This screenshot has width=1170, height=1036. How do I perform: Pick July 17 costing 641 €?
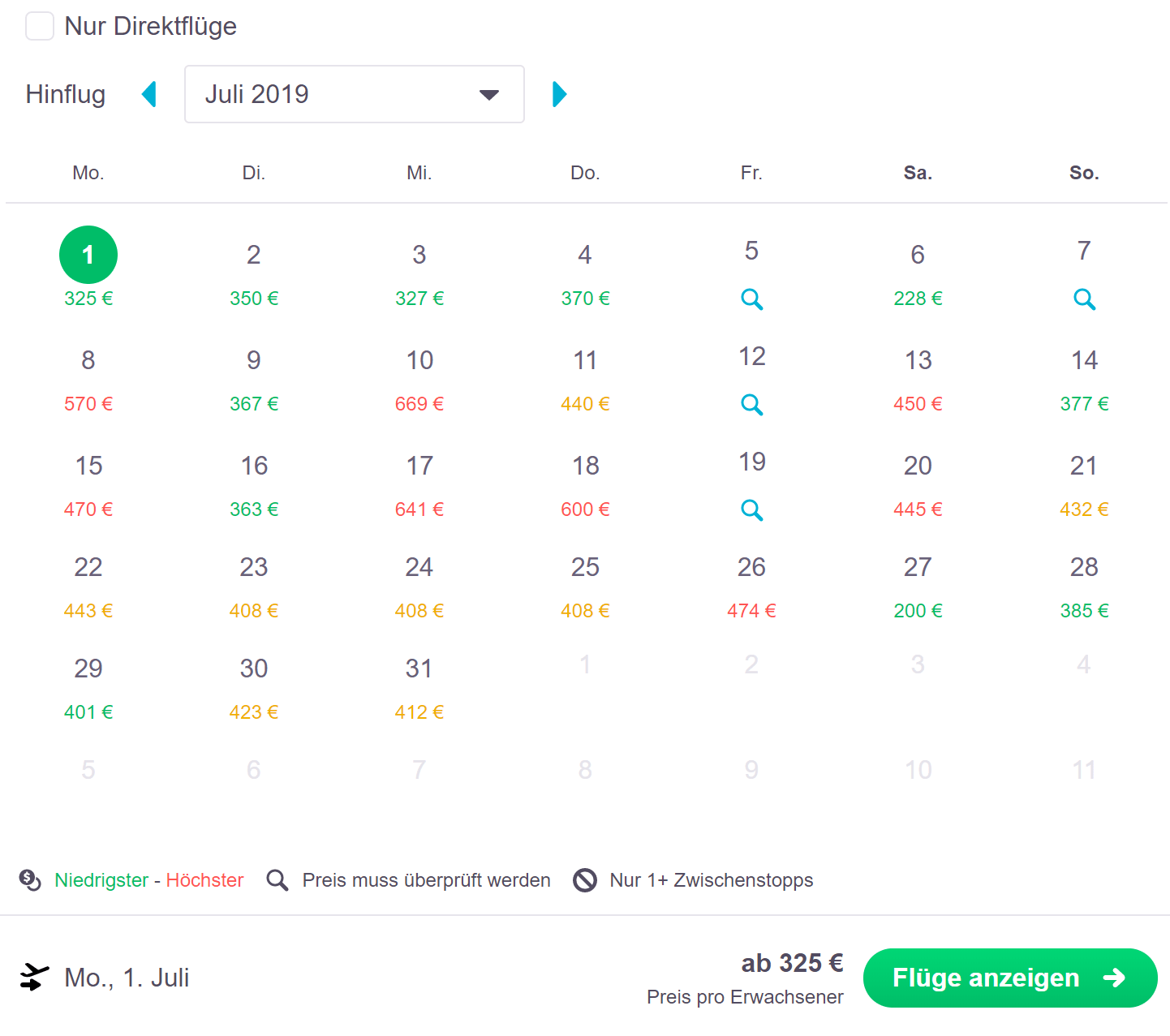pyautogui.click(x=419, y=485)
